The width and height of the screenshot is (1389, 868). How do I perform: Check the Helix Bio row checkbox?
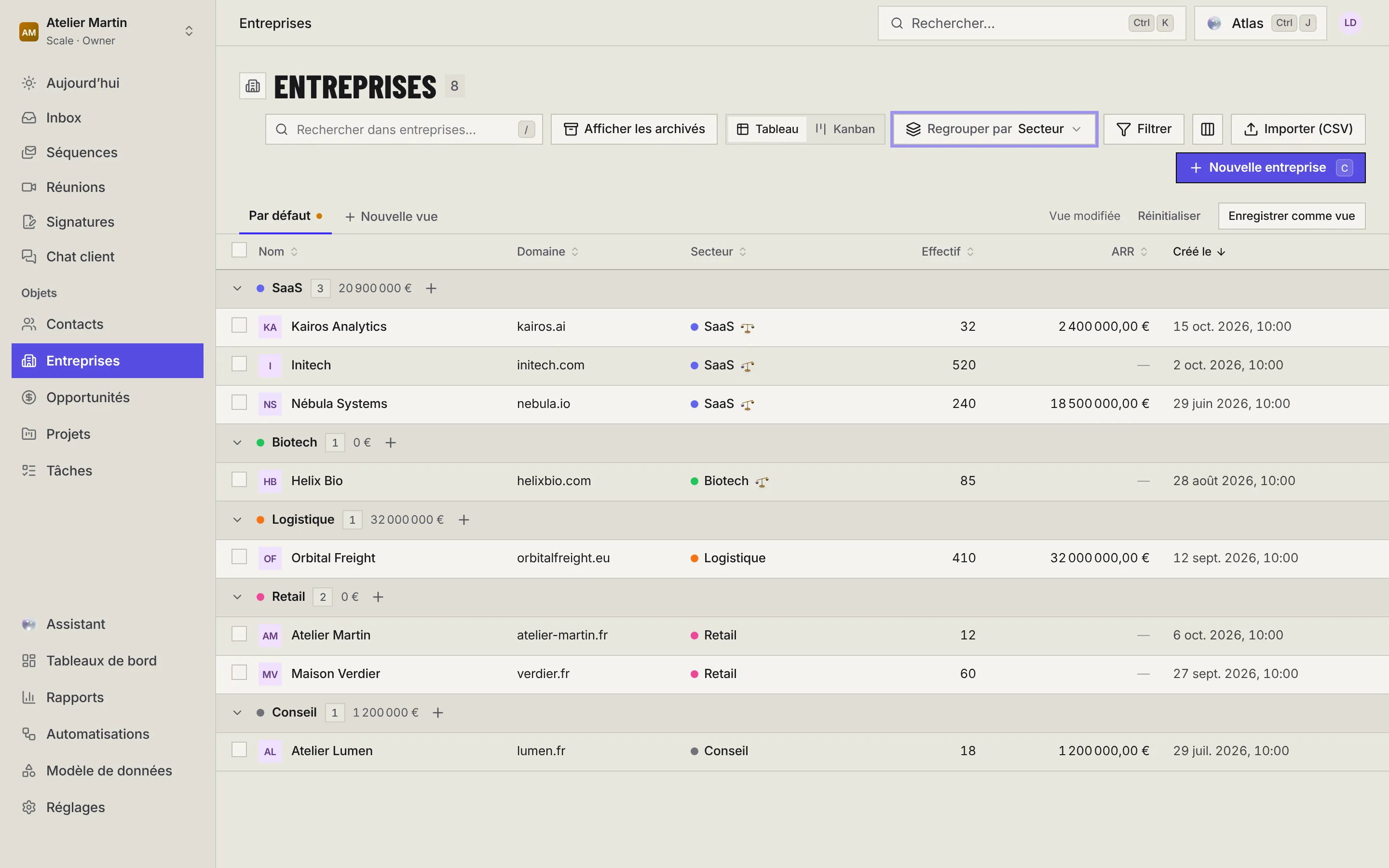click(239, 480)
